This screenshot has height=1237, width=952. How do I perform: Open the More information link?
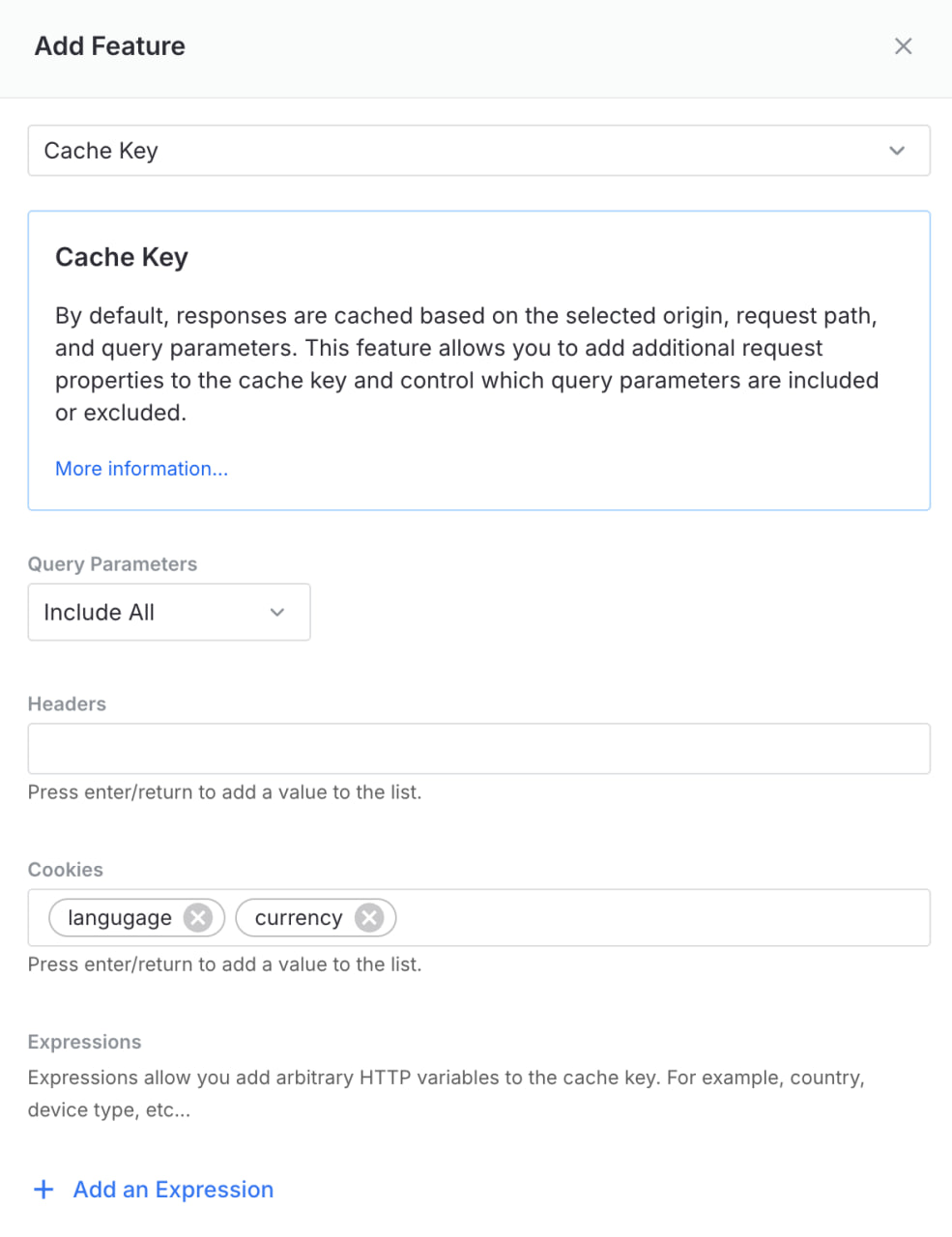141,469
